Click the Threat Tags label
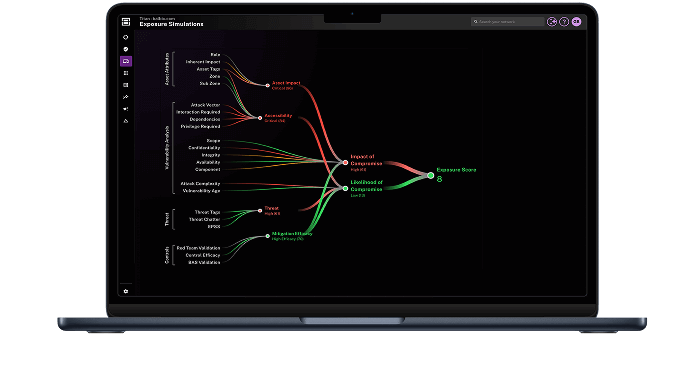 coord(208,212)
